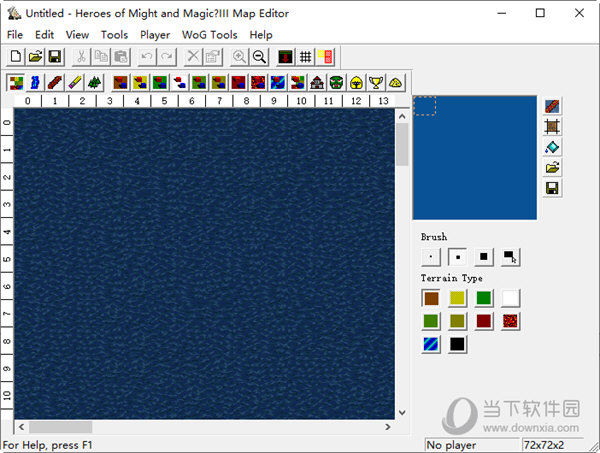Open the WoG Tools menu

tap(210, 35)
